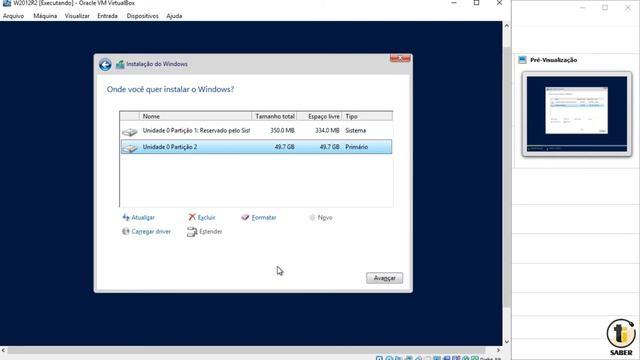
Task: Maximize the VirtualBox VM window
Action: tap(476, 3)
